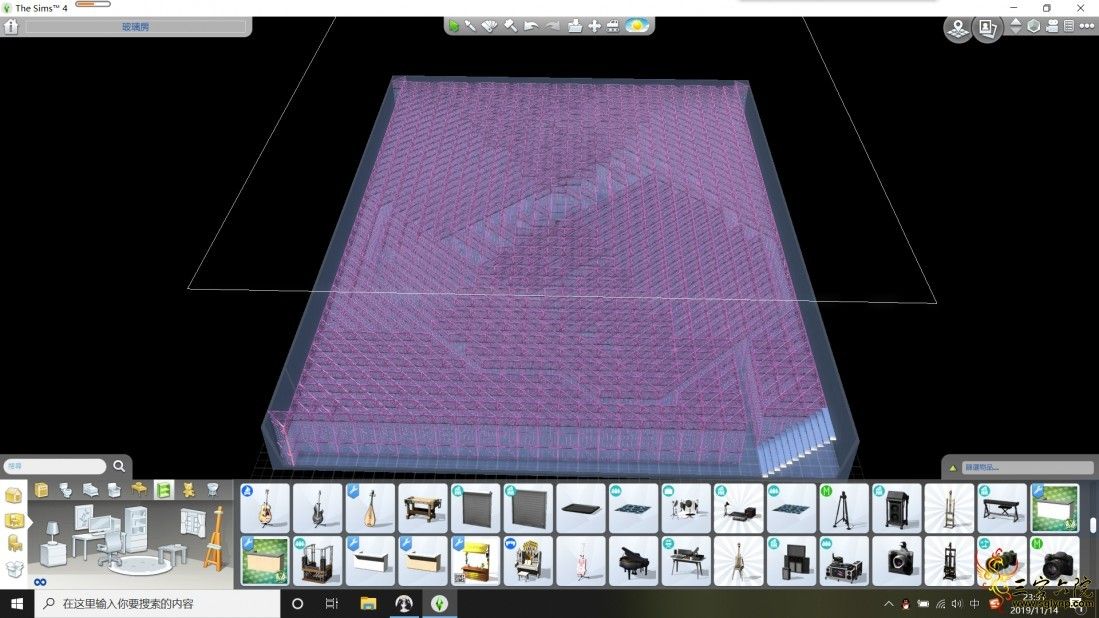The height and width of the screenshot is (618, 1099).
Task: Choose the camera tripod item
Action: coord(844,507)
